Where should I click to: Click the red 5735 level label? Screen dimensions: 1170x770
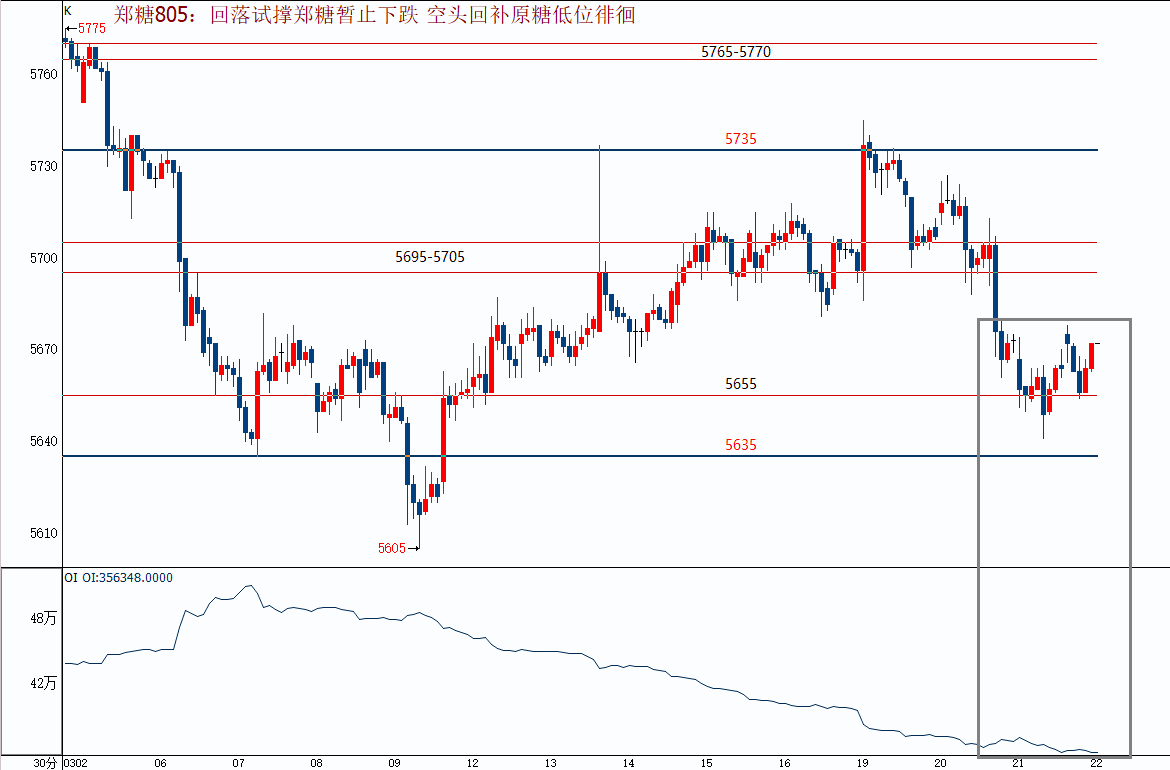[x=740, y=139]
